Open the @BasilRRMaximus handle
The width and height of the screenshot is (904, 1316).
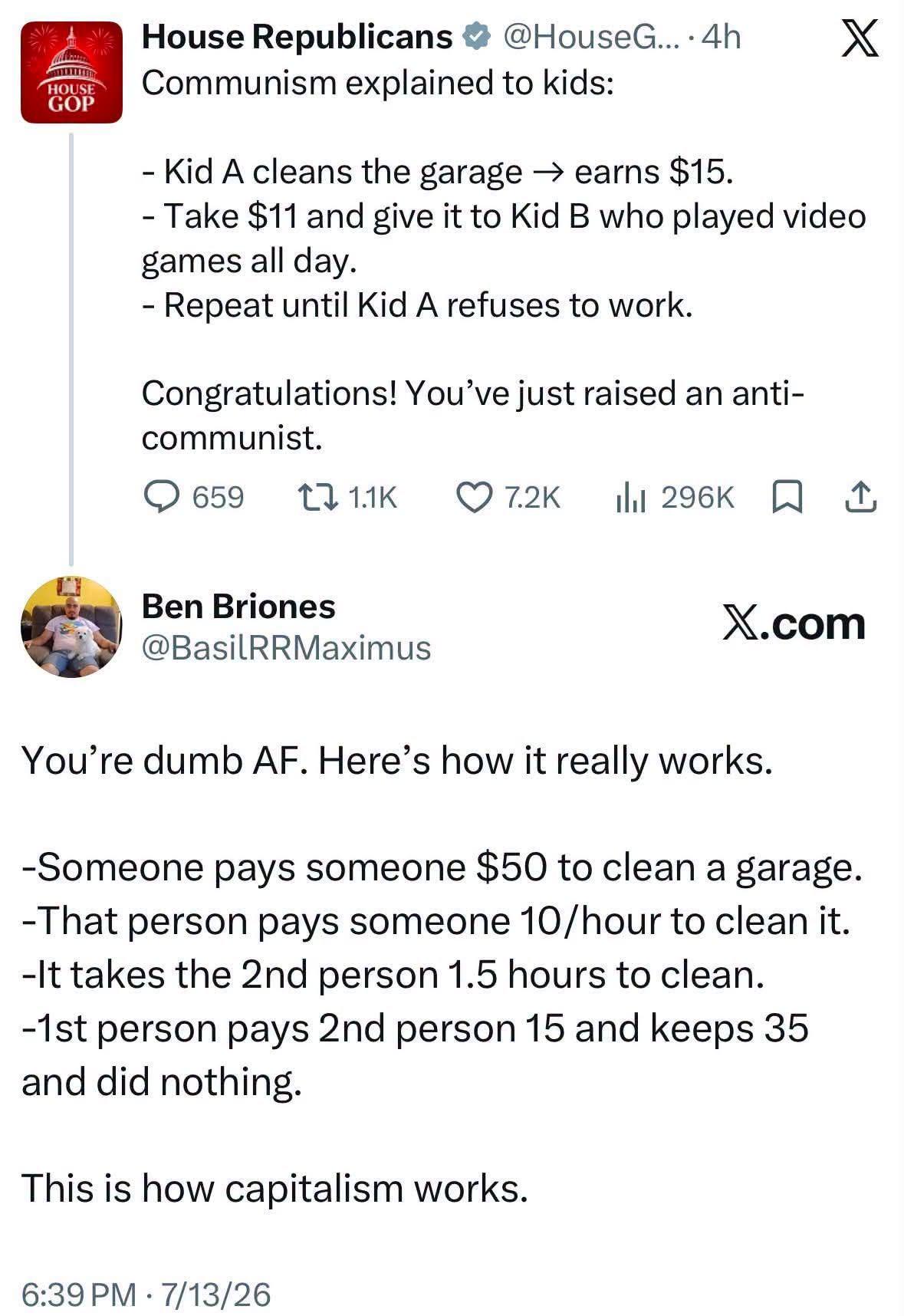(286, 648)
